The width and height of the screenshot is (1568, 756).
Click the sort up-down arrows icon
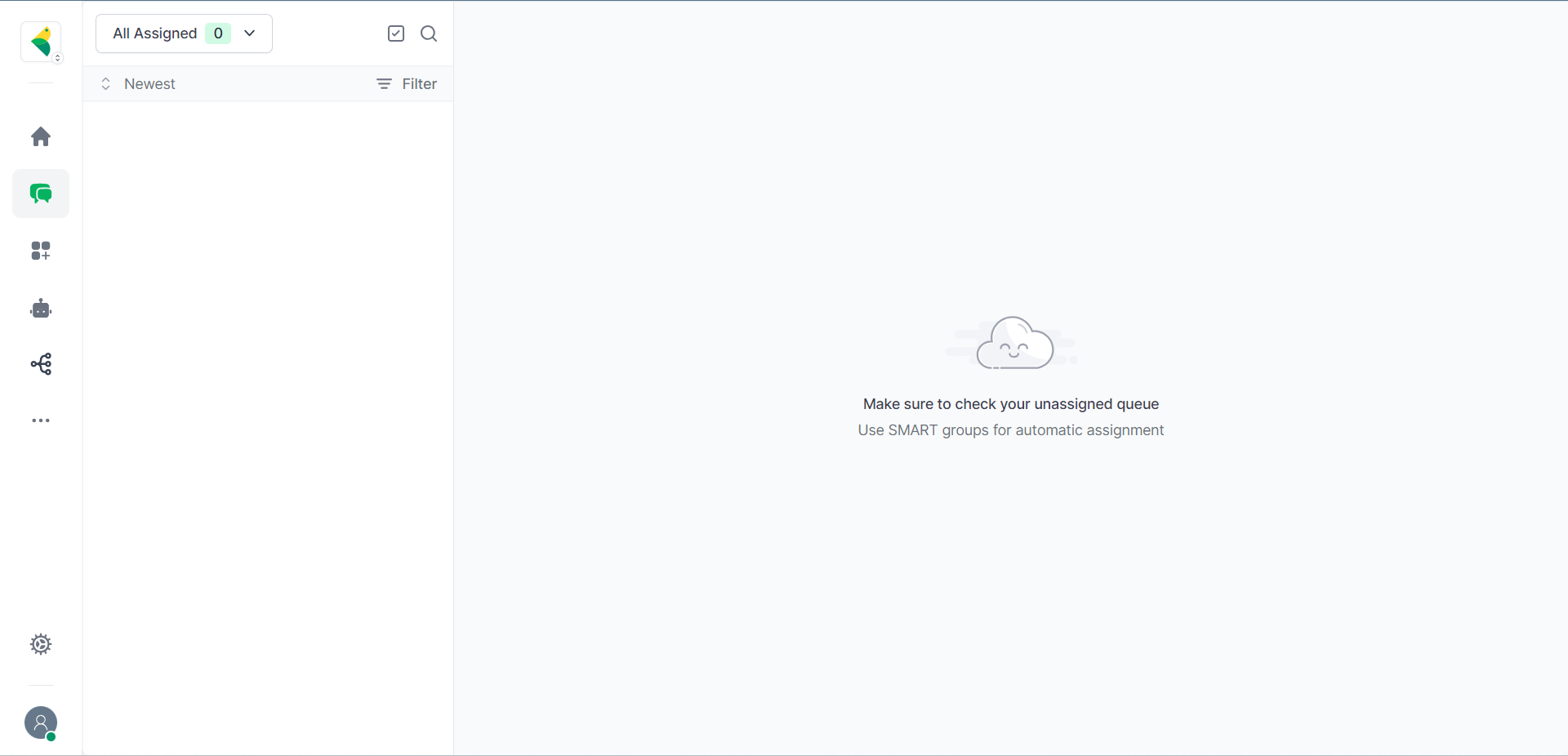[105, 84]
